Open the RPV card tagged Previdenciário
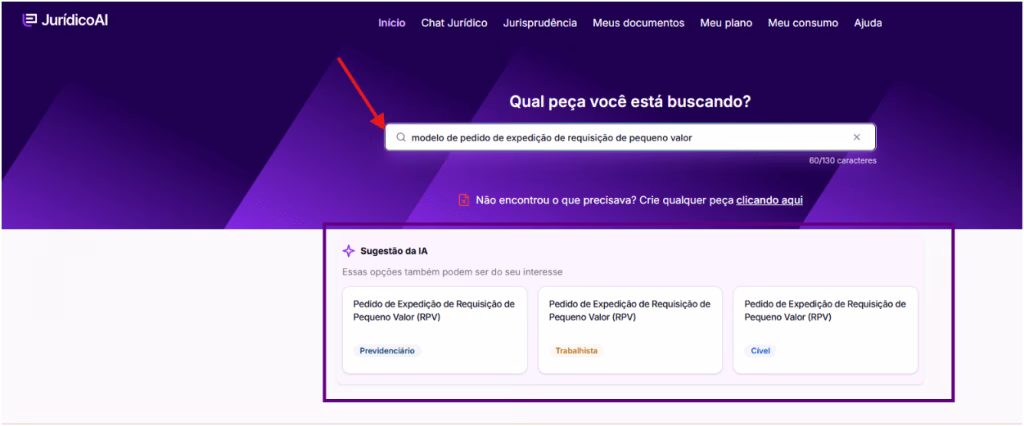Viewport: 1024px width, 426px height. click(x=434, y=330)
